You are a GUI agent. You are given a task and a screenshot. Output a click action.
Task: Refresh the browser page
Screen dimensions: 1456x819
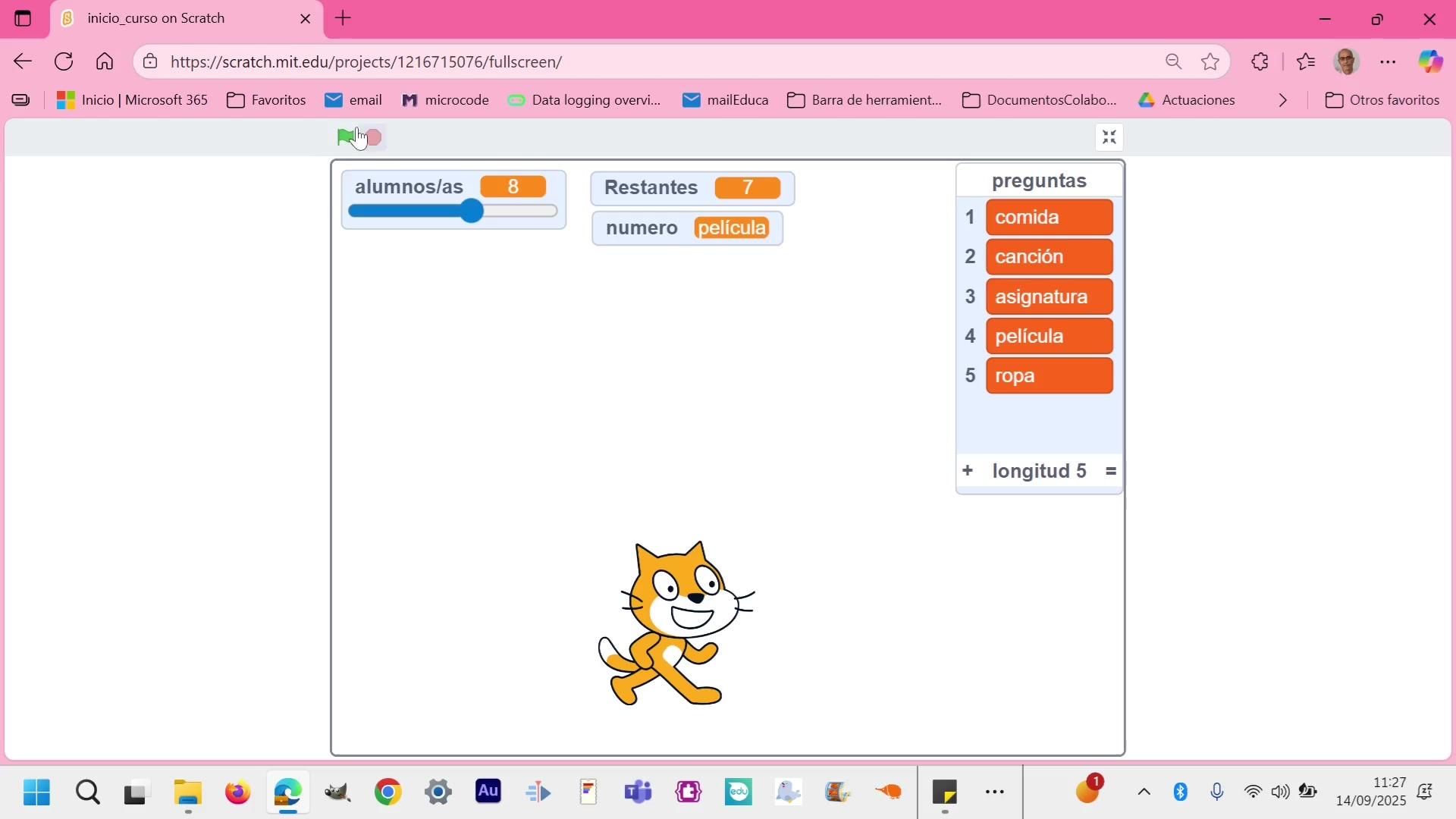coord(64,61)
